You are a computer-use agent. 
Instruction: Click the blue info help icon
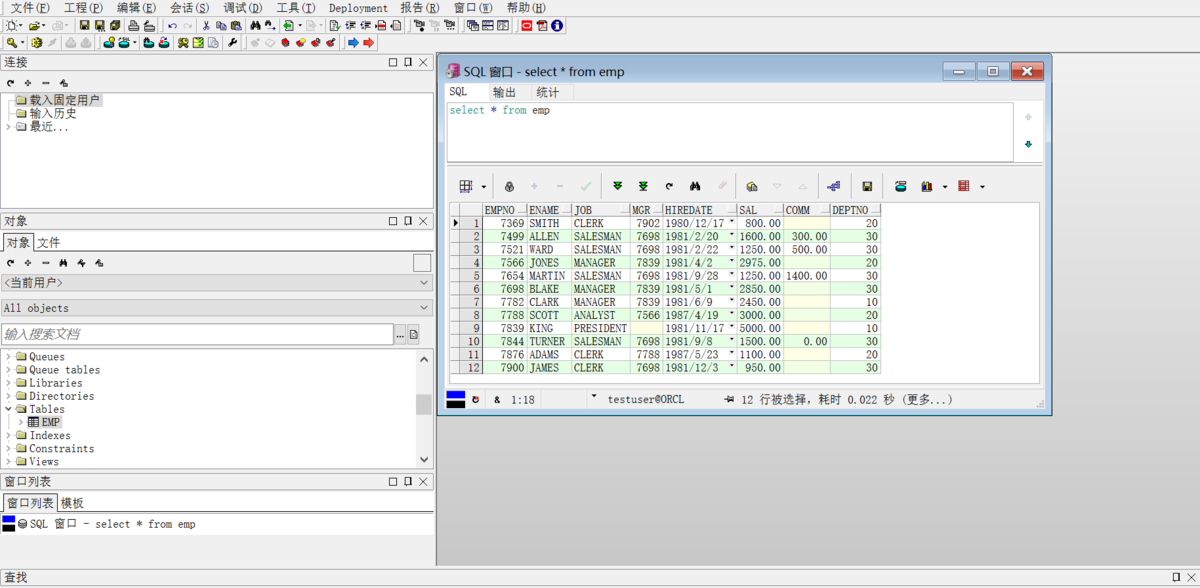point(557,25)
